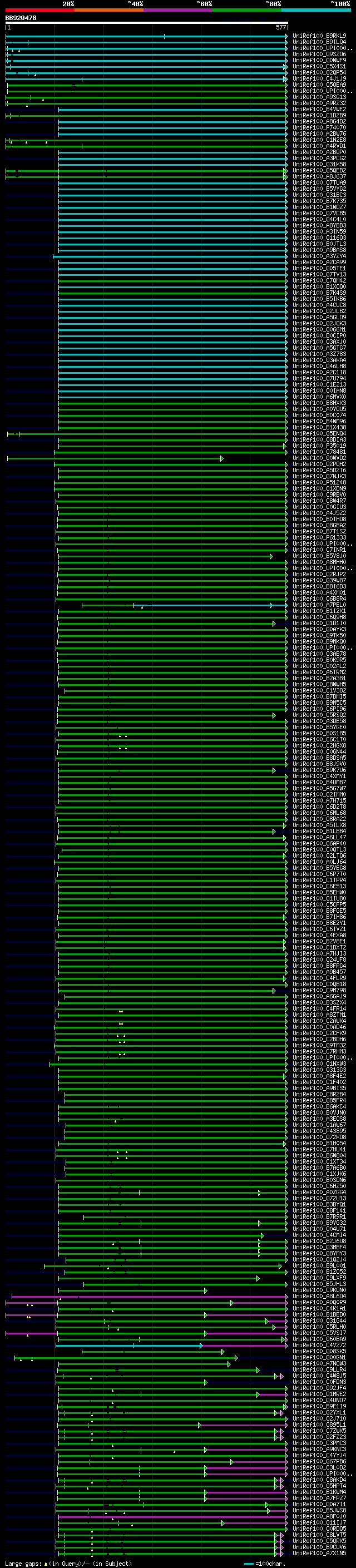Open hit UniRef100_B9ILQ4

(319, 42)
